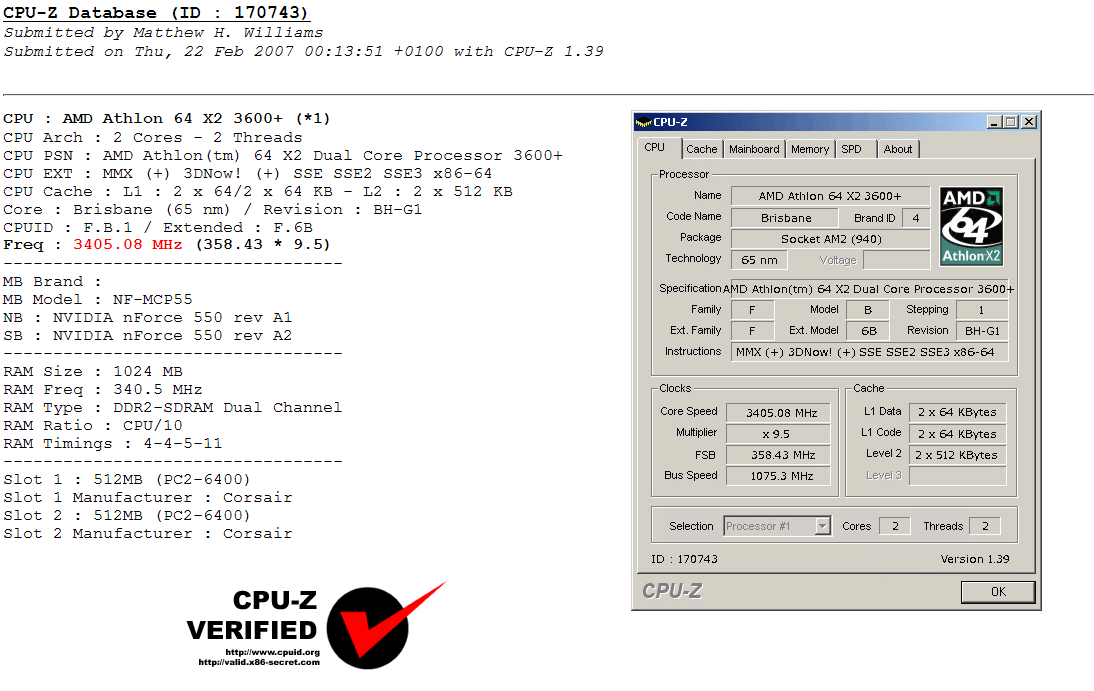This screenshot has width=1094, height=691.
Task: Click the L1 Code cache value
Action: pos(958,433)
